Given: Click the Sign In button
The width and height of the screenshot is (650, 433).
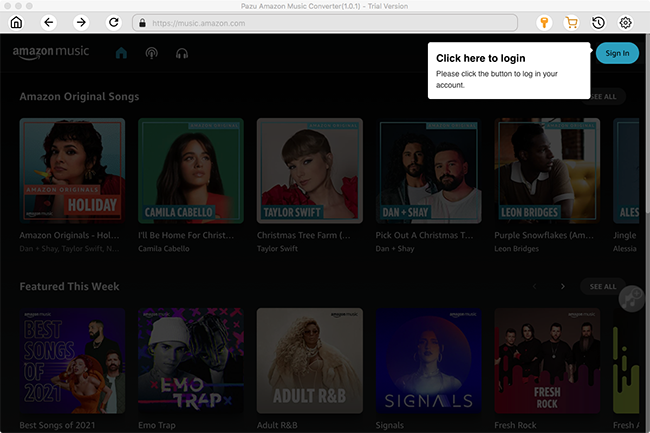Looking at the screenshot, I should tap(617, 53).
